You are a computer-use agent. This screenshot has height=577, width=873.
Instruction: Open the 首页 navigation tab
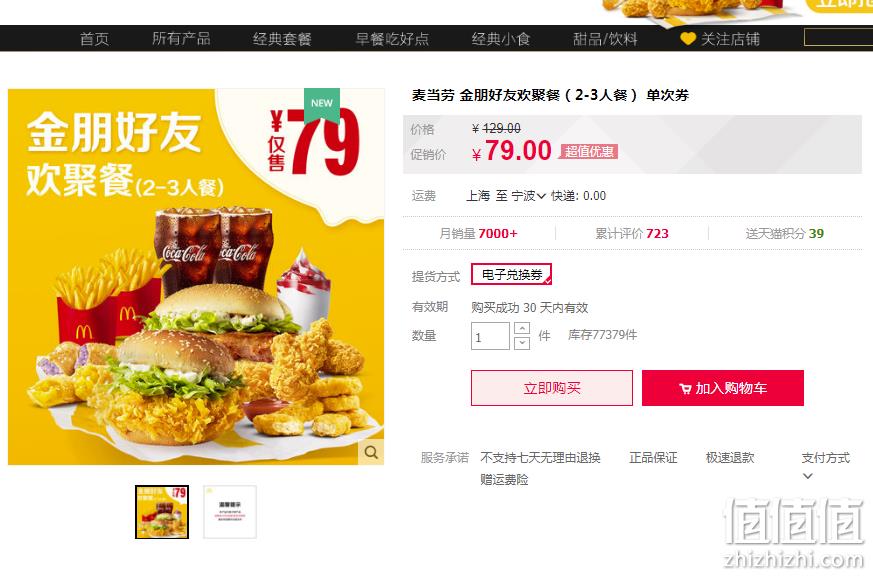pyautogui.click(x=94, y=39)
